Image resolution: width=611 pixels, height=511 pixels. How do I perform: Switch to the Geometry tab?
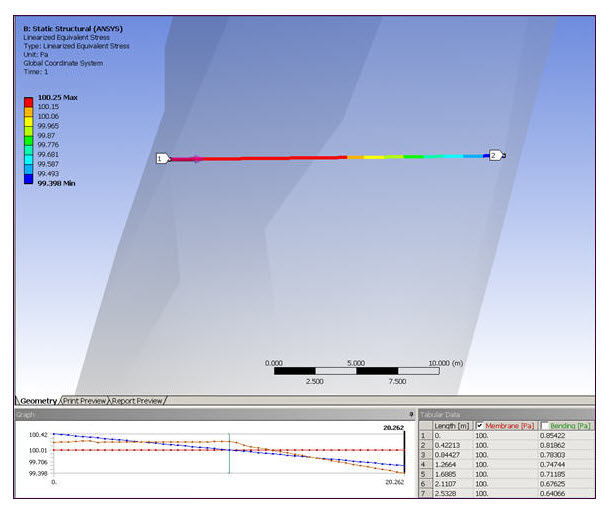pyautogui.click(x=36, y=401)
